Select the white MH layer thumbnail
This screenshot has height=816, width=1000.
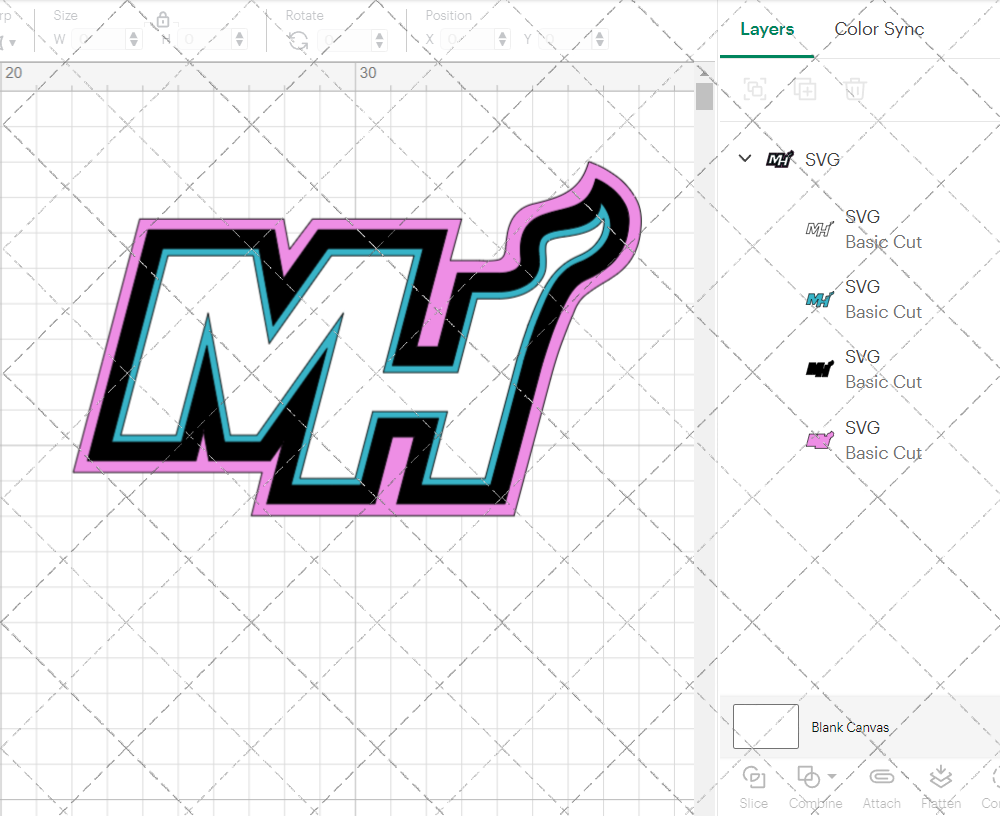coord(820,228)
